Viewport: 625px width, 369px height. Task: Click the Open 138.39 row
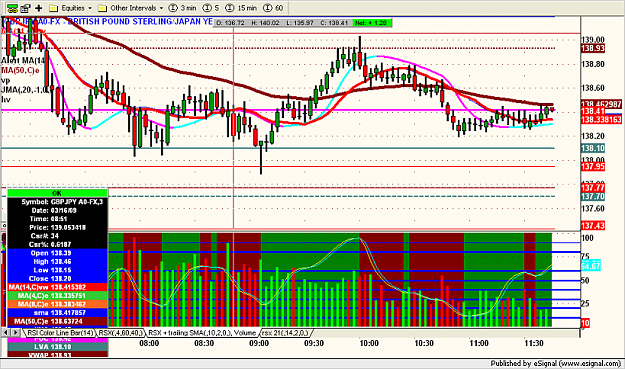coord(57,253)
